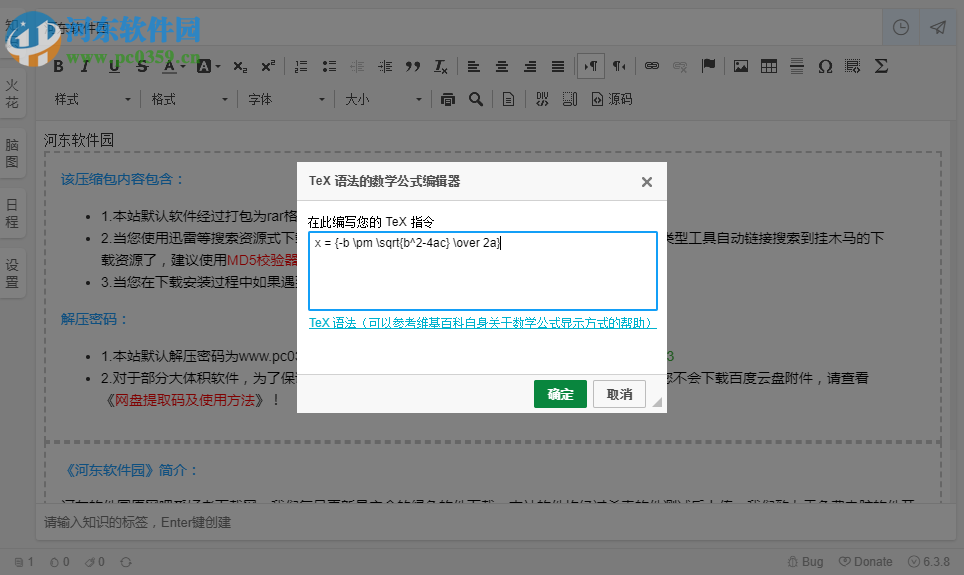Click the print icon
The height and width of the screenshot is (575, 964).
(x=448, y=99)
